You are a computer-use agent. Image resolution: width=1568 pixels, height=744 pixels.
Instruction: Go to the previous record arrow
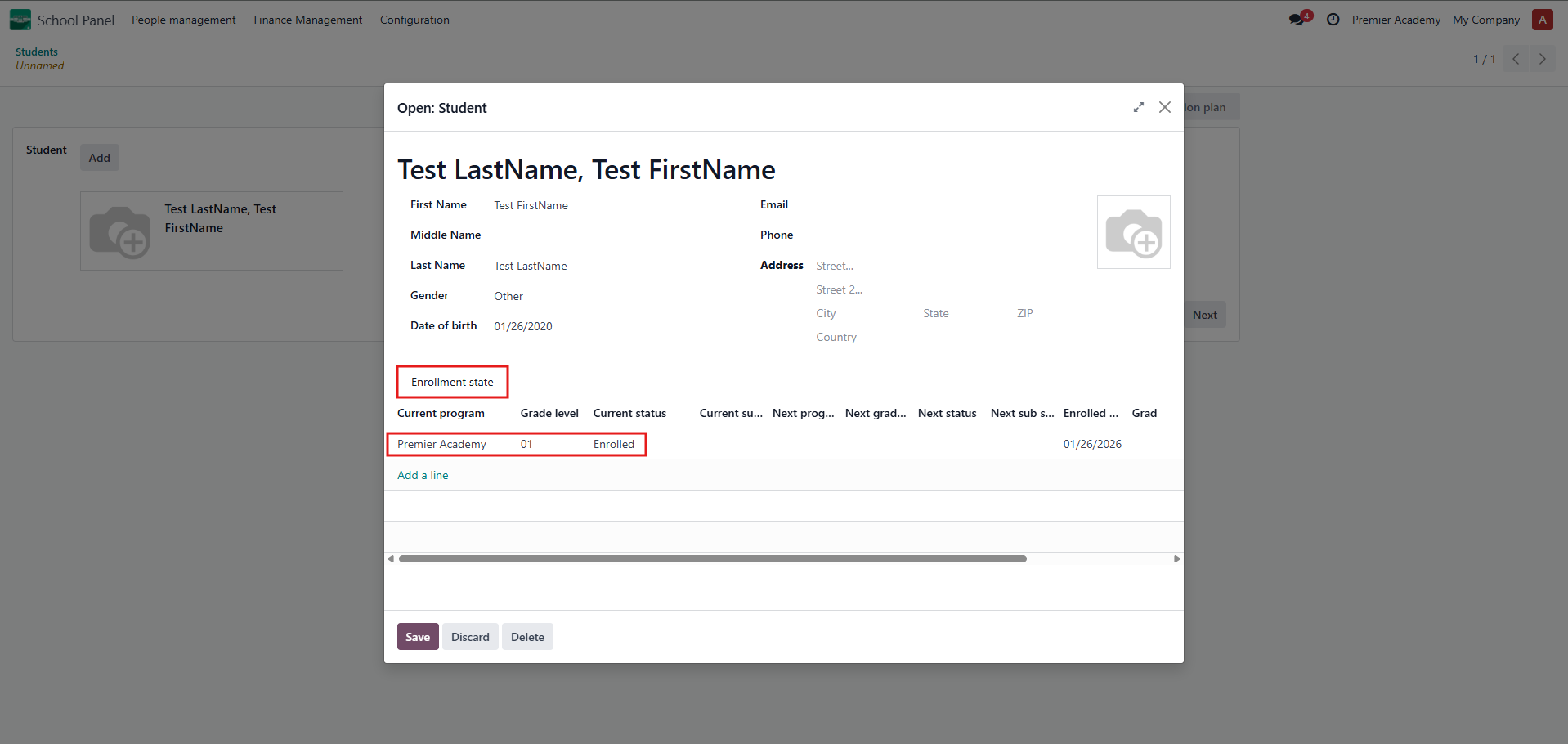[x=1516, y=59]
